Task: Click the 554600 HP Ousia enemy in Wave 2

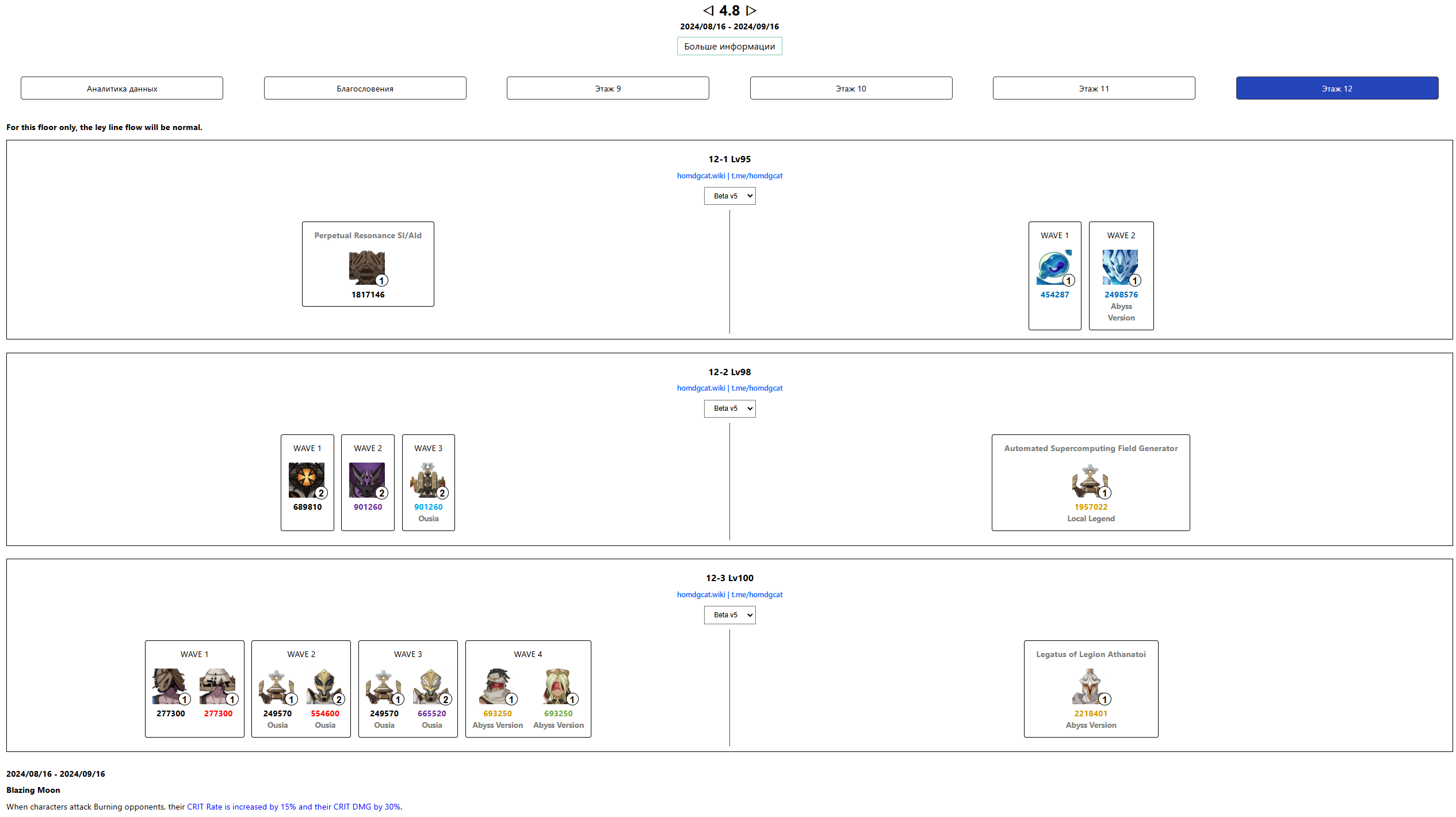Action: (324, 686)
